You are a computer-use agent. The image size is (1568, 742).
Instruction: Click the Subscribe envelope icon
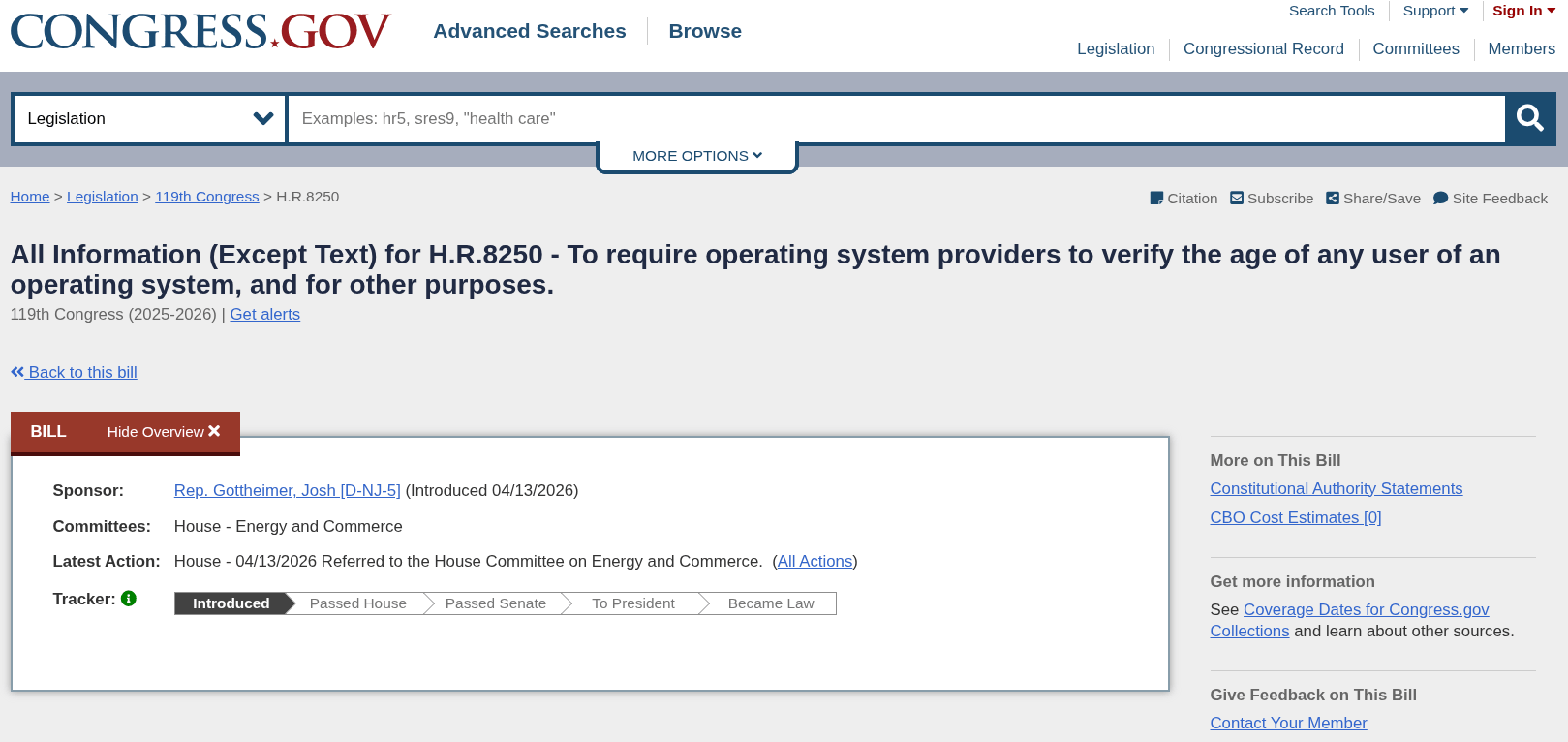pos(1237,198)
